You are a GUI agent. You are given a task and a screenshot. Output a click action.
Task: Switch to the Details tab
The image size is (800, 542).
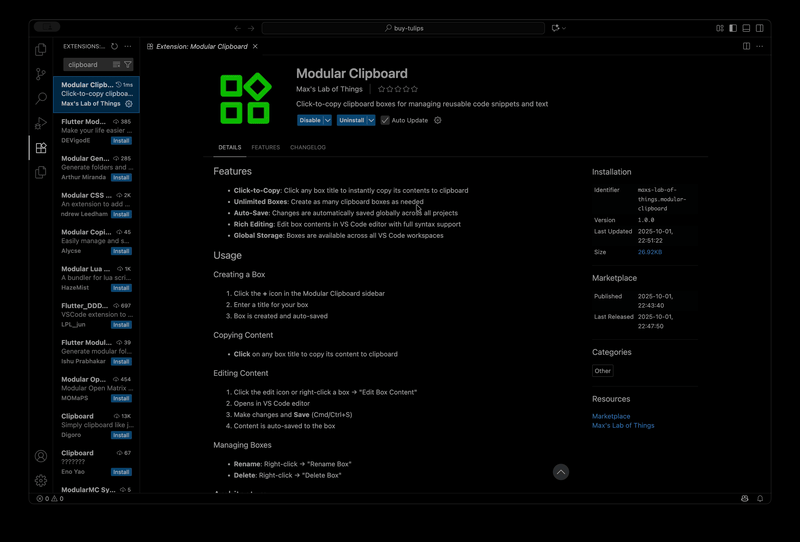(230, 147)
